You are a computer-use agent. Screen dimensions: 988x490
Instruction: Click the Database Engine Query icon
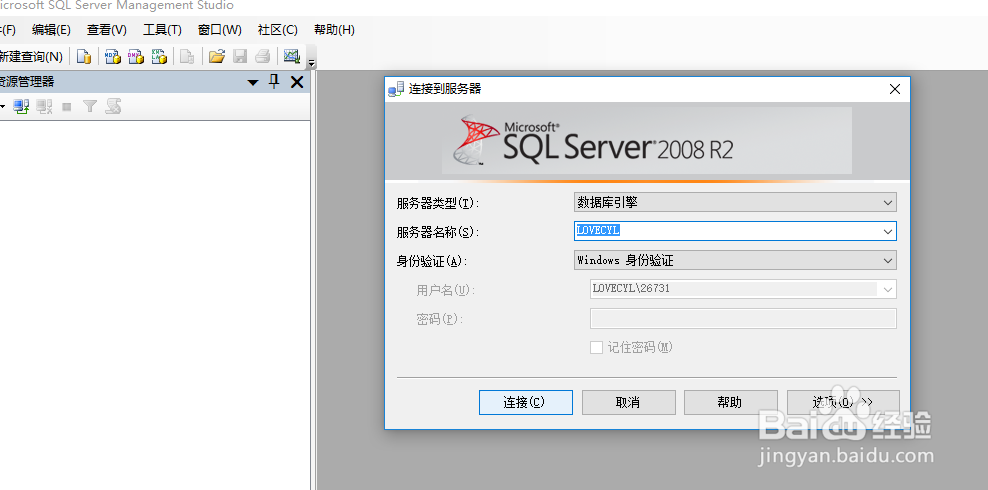(84, 57)
